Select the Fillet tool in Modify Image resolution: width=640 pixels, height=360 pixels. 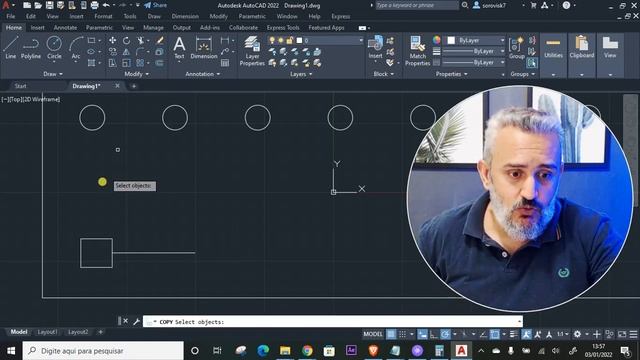click(x=140, y=52)
